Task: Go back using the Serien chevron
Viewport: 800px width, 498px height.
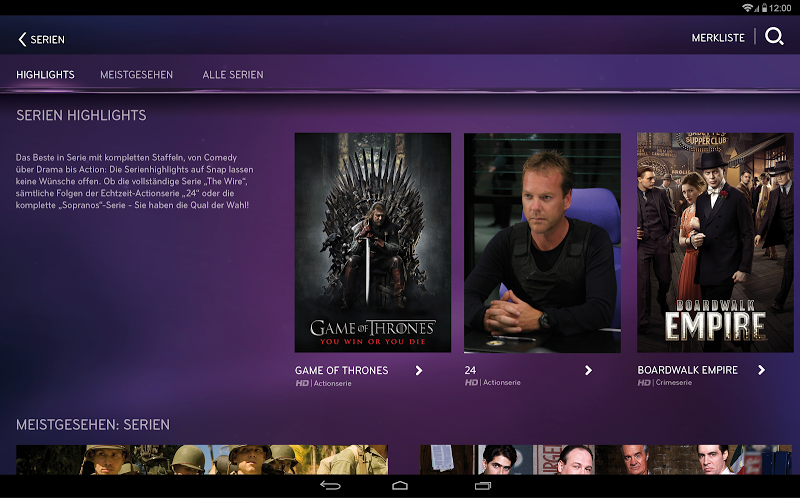Action: point(22,39)
